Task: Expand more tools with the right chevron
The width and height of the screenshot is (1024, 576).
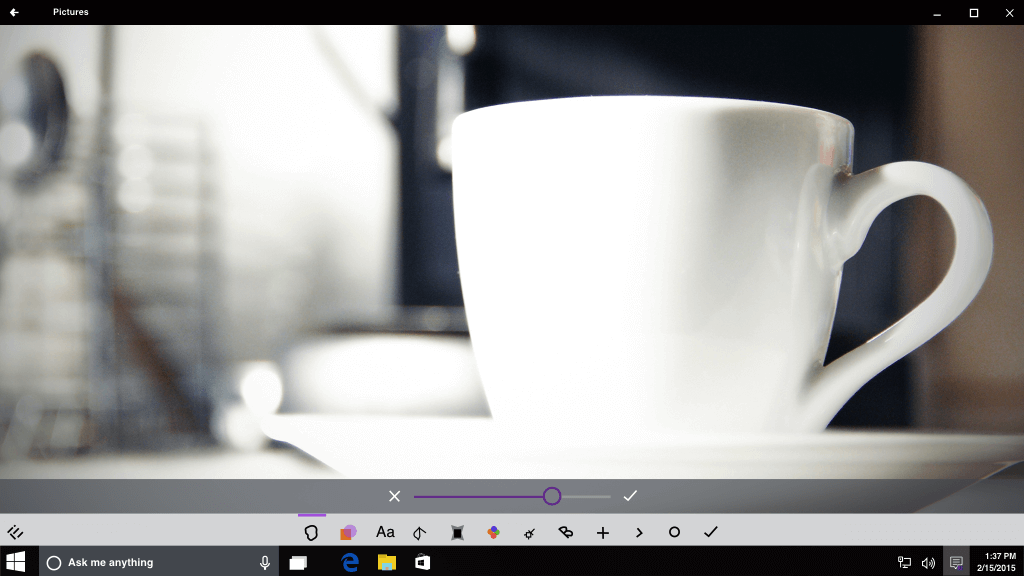Action: [639, 533]
